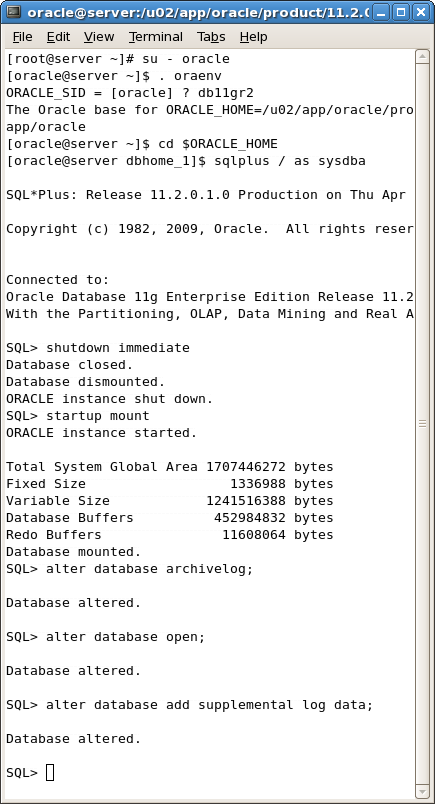Screen dimensions: 435x804
Task: Click the 'alter database archivelog;' line
Action: click(x=130, y=569)
